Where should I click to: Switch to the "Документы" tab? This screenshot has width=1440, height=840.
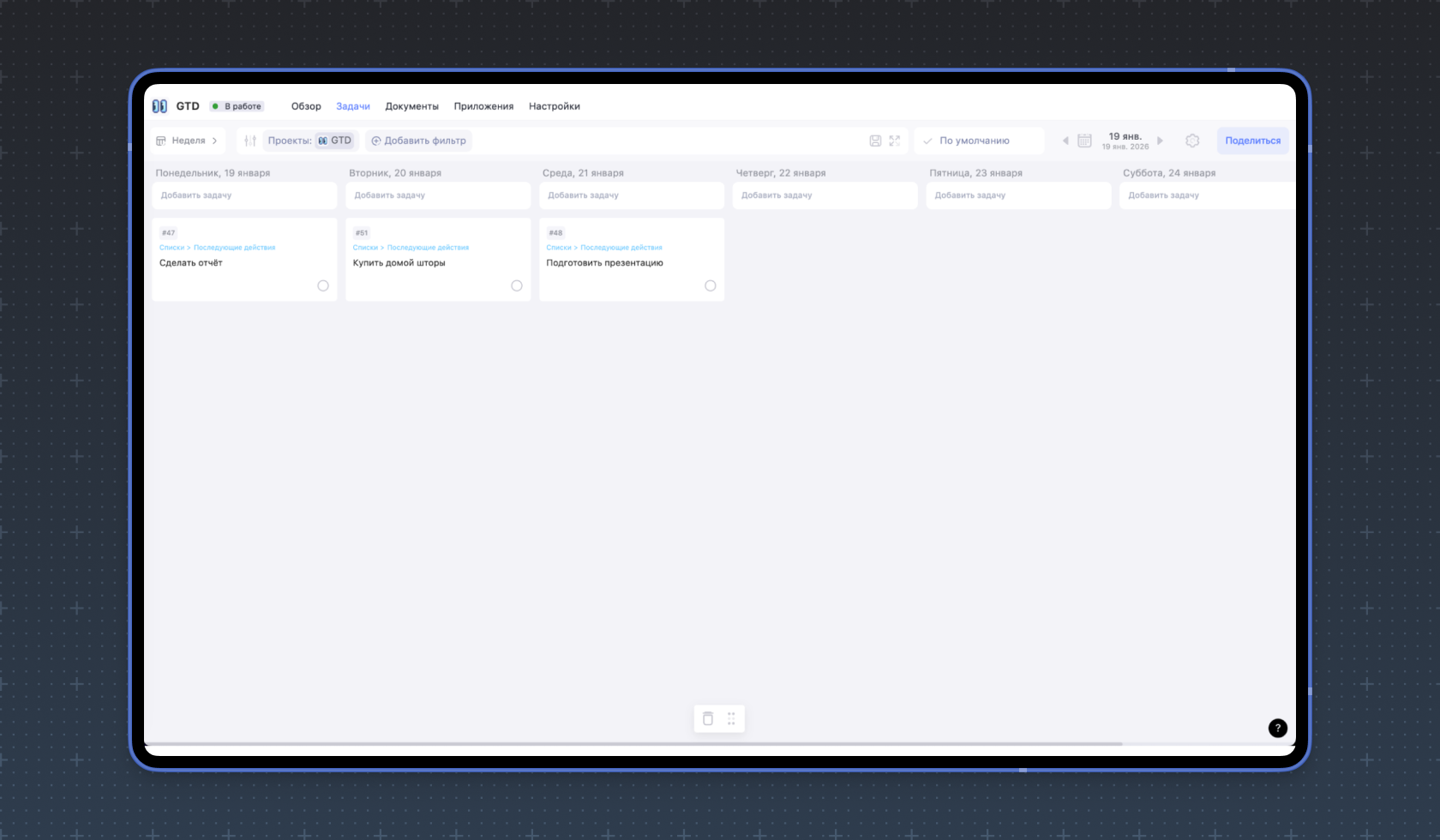tap(411, 106)
